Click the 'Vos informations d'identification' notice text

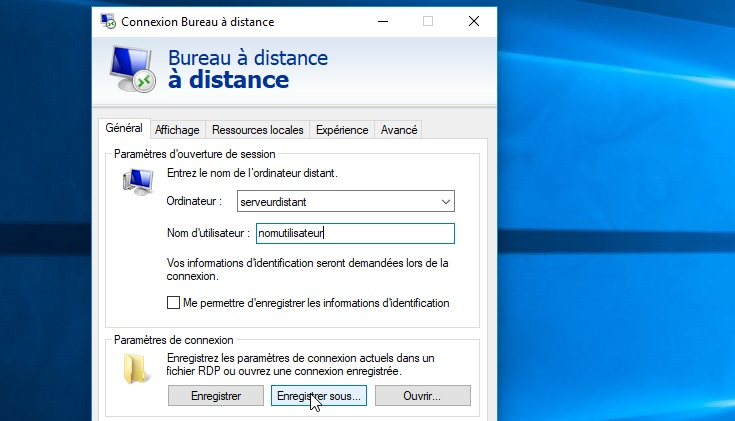pos(308,270)
